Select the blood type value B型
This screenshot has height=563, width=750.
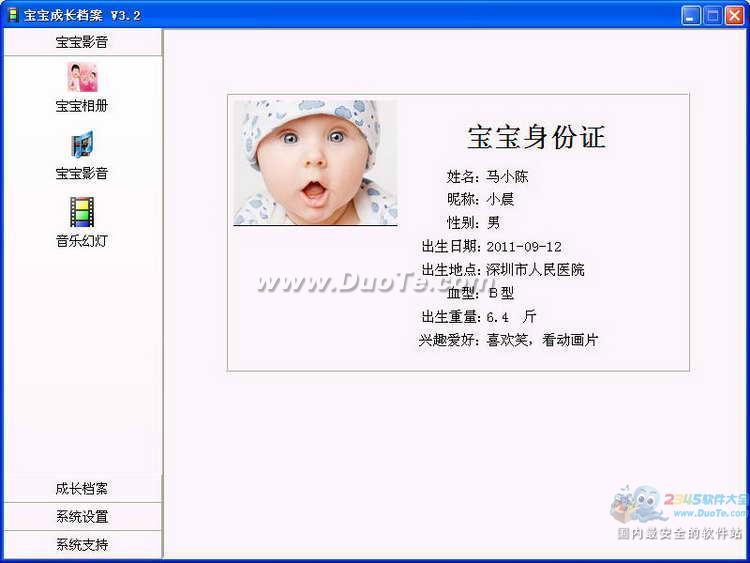(500, 293)
